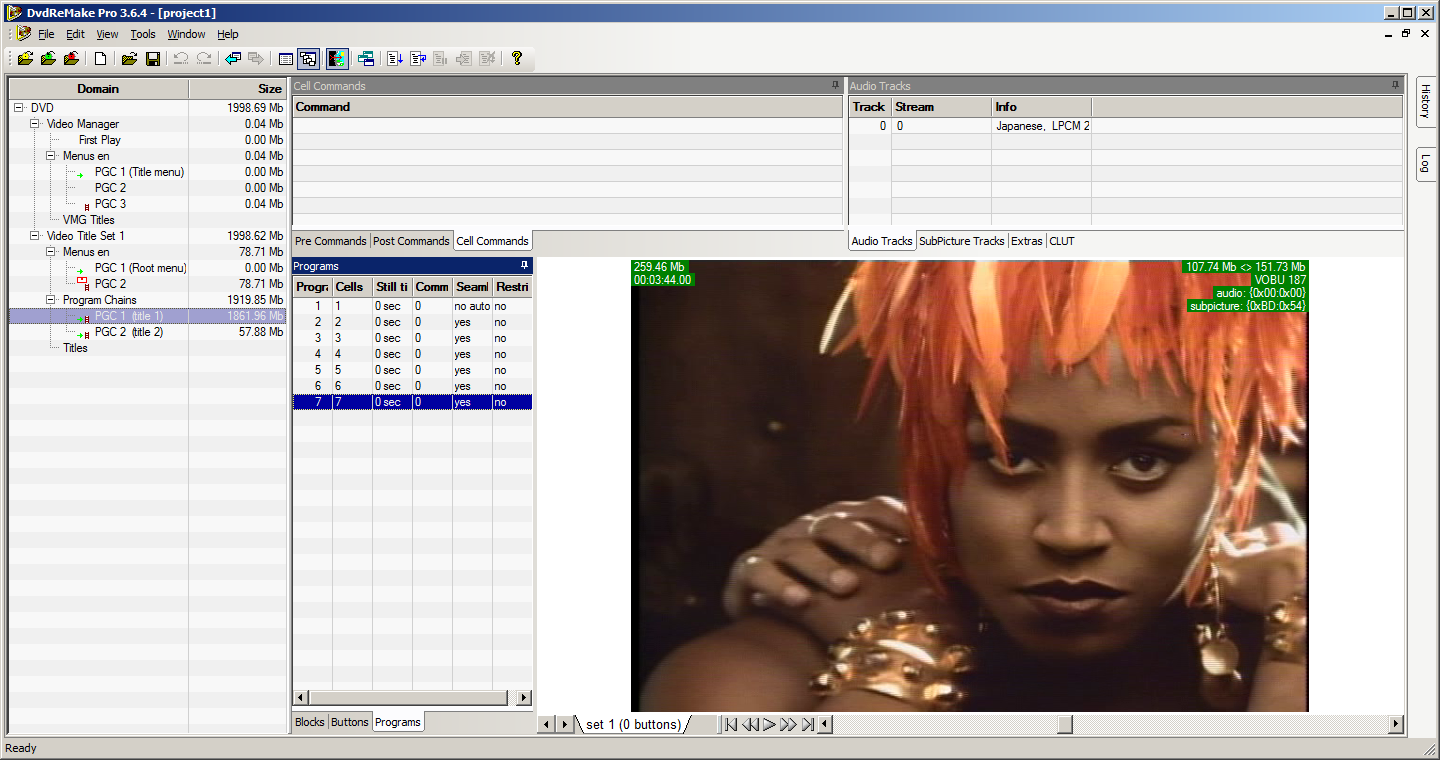Click the DvdReMake app icon beside File menu
This screenshot has height=760, width=1440.
click(x=24, y=33)
